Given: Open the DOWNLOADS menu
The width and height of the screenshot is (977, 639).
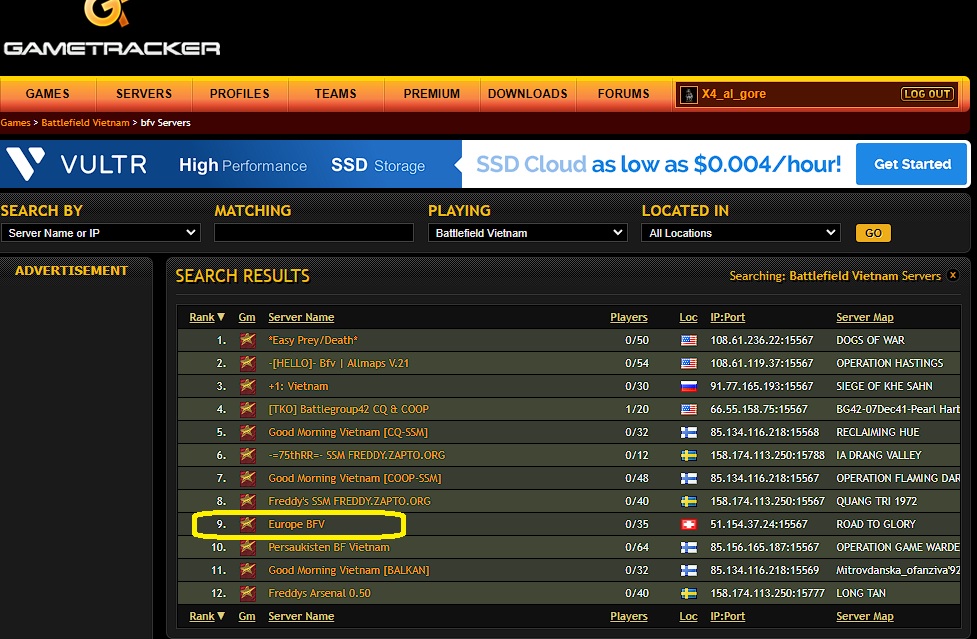Looking at the screenshot, I should pos(528,94).
